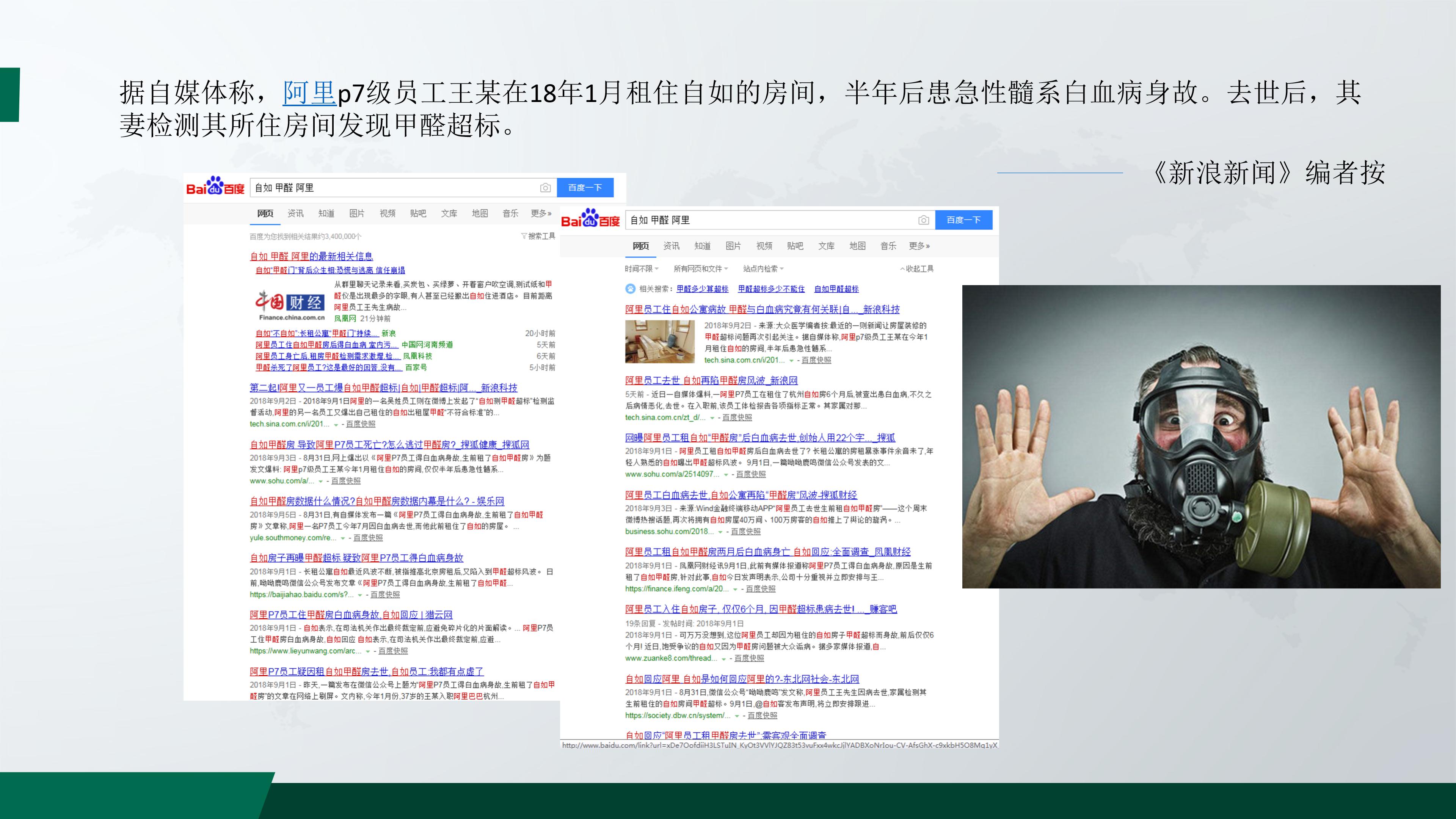Expand the arrow next to yule.southmoney.com URL

(x=342, y=538)
